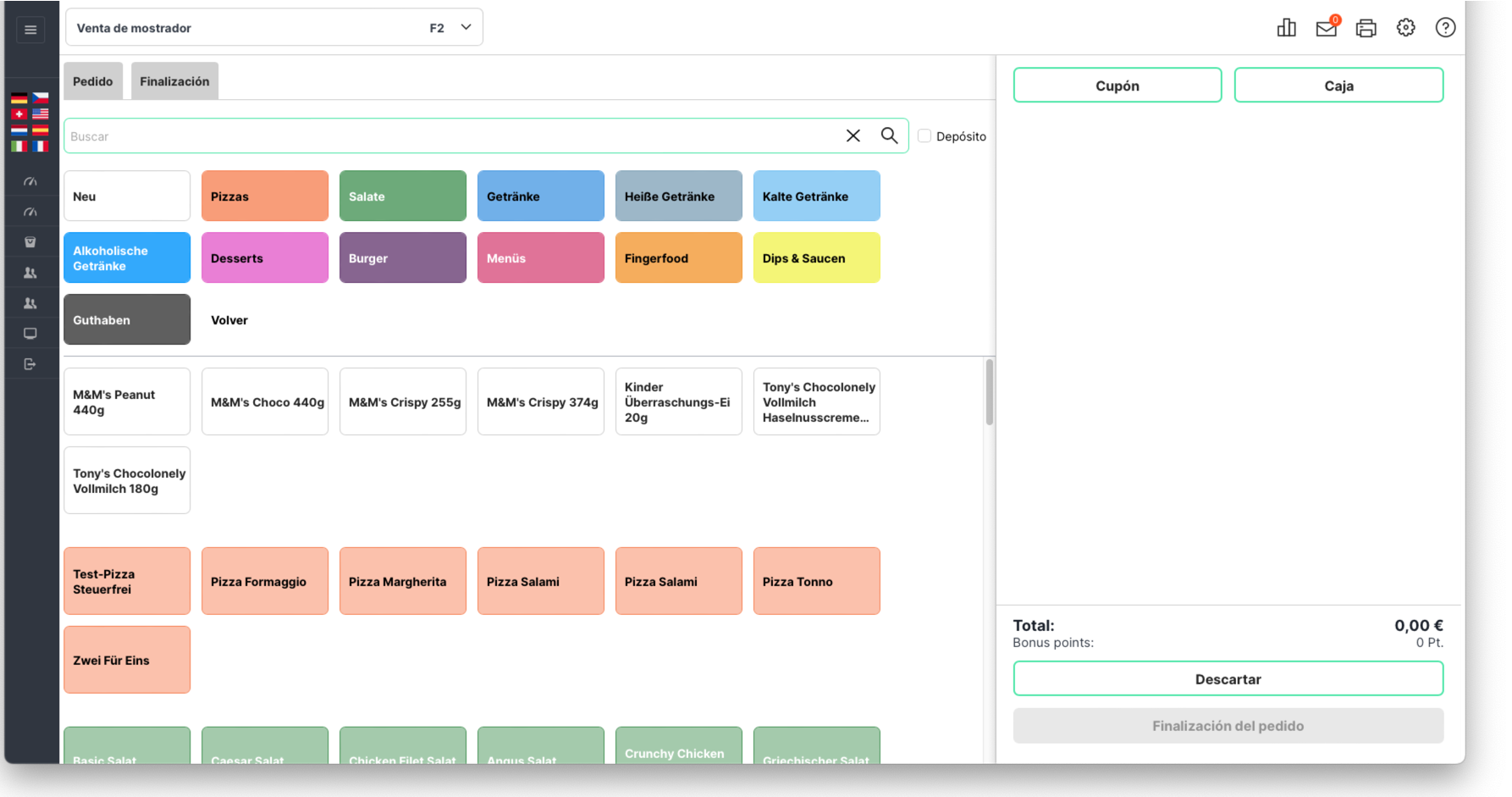Select the orange Pizzas category
This screenshot has width=1512, height=797.
coord(265,196)
